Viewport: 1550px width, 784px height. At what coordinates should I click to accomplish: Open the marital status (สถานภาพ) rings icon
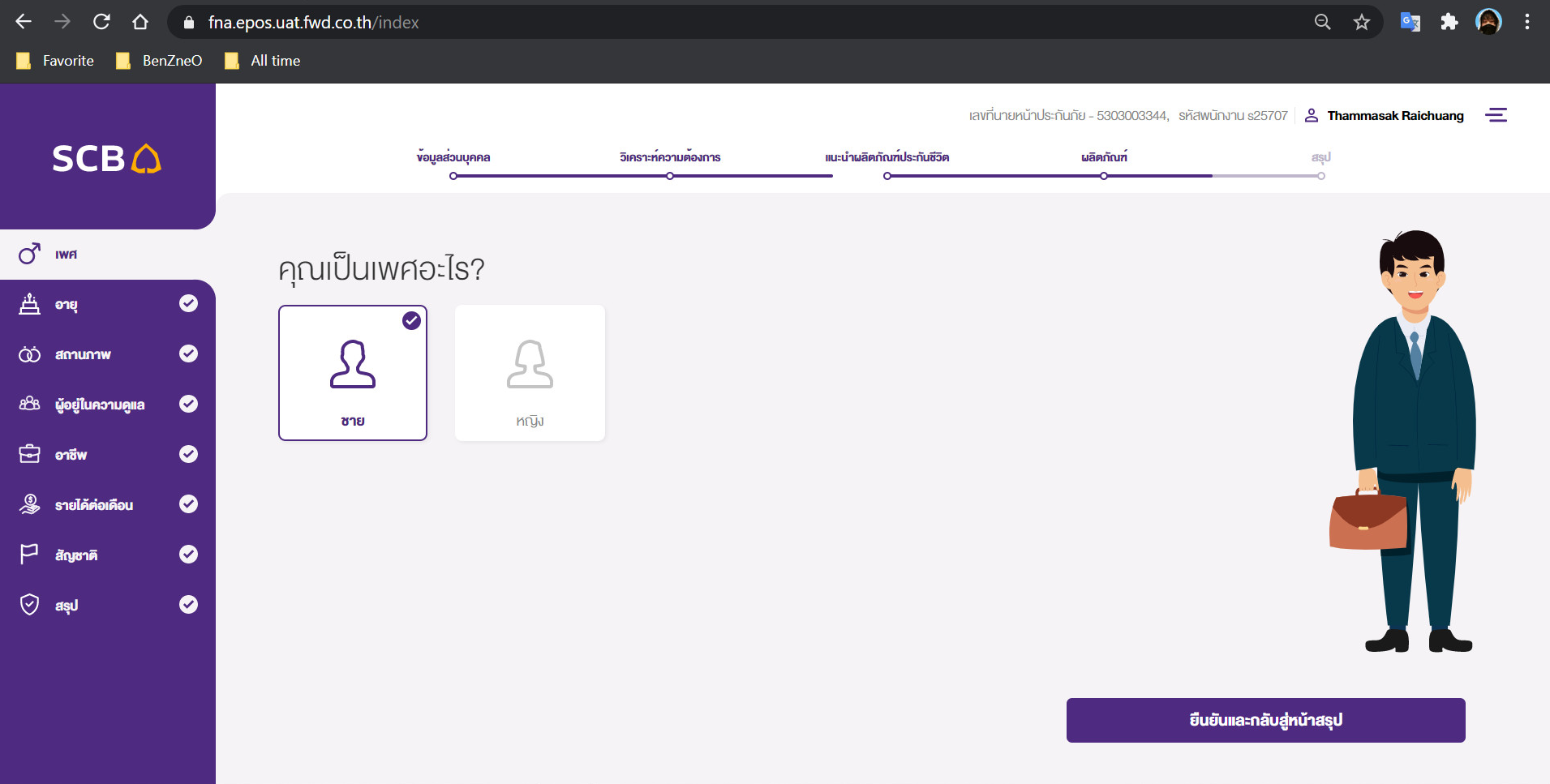click(30, 354)
